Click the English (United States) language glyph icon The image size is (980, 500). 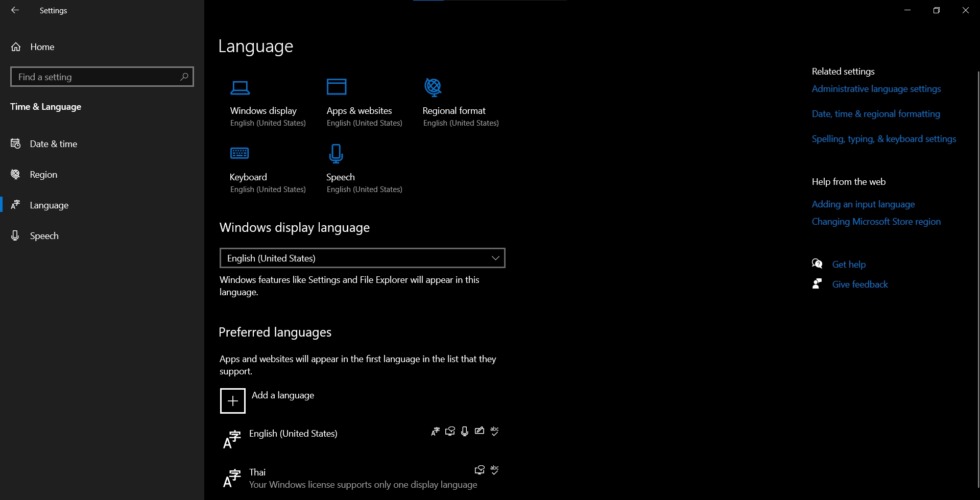tap(232, 439)
